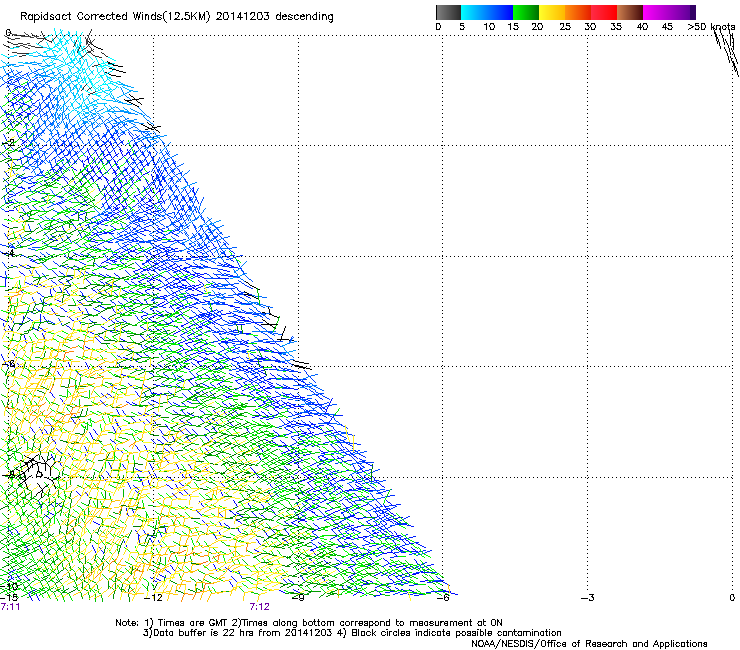Image resolution: width=740 pixels, height=650 pixels.
Task: Click the '>50 knots' legend label
Action: tap(711, 27)
